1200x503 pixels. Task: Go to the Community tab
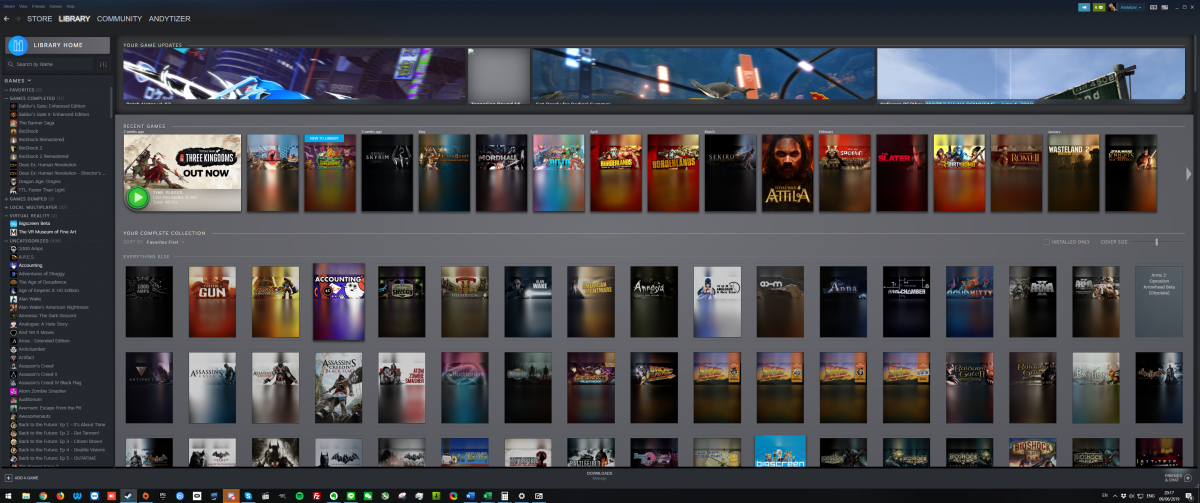point(119,18)
